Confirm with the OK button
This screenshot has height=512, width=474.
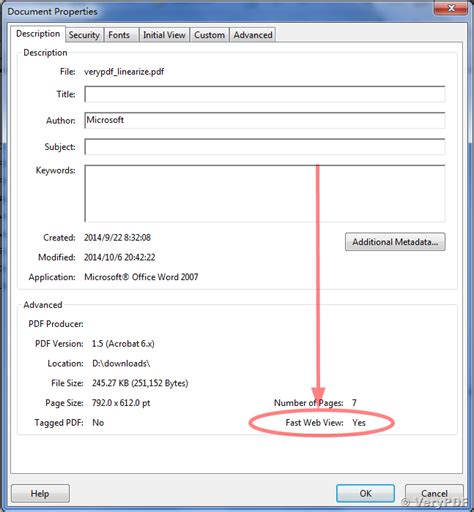point(365,493)
